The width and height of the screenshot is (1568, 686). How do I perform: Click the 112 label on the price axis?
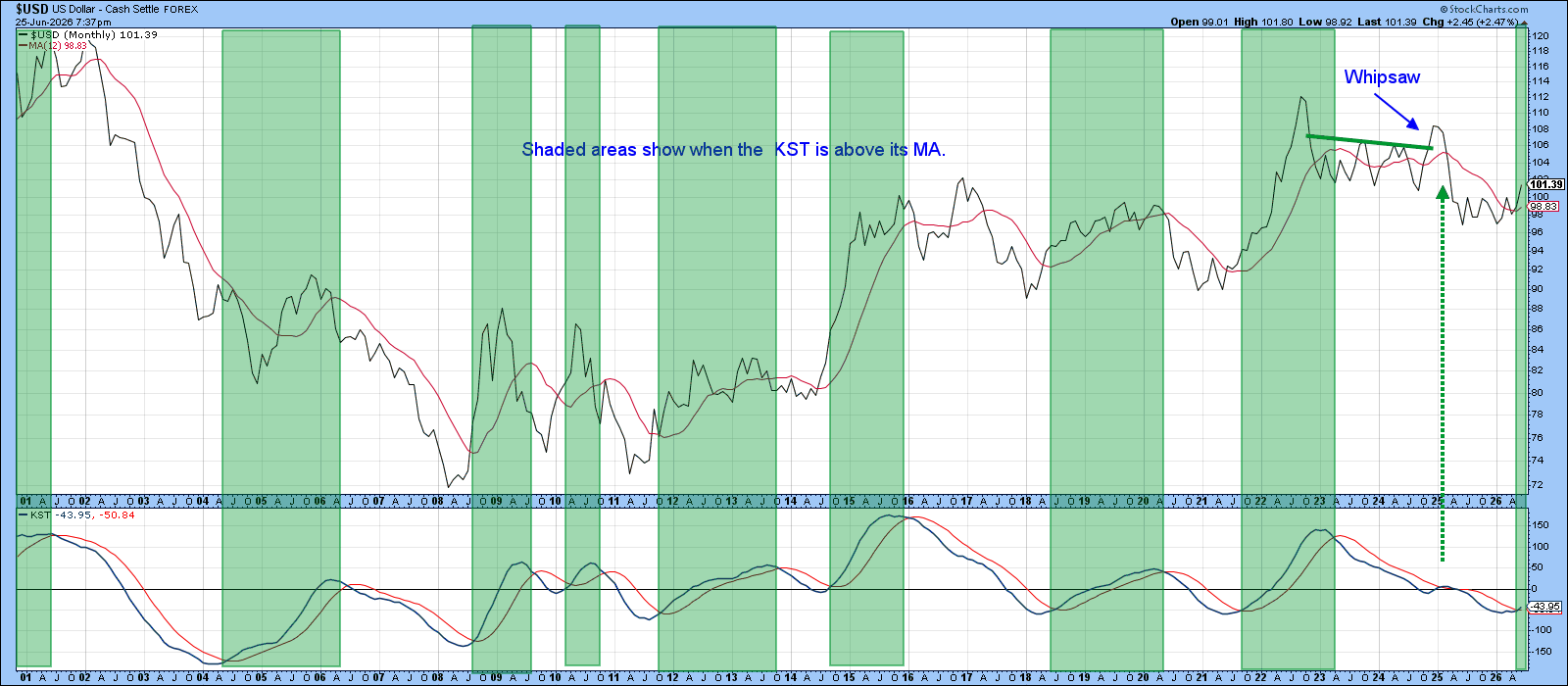point(1540,96)
